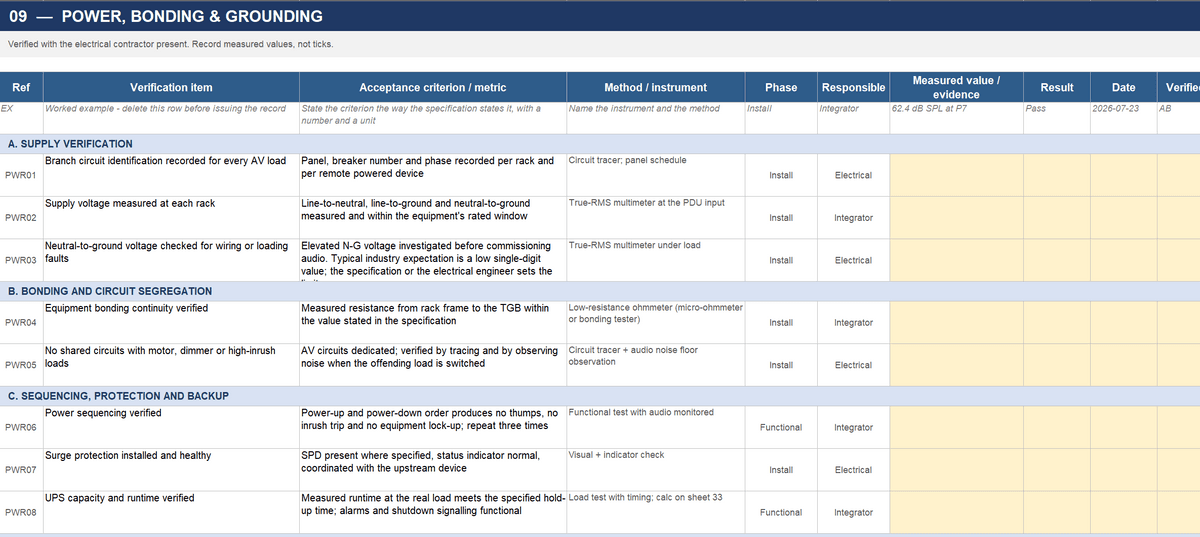This screenshot has width=1200, height=537.
Task: Select the example result 'Pass' cell
Action: pos(1056,118)
